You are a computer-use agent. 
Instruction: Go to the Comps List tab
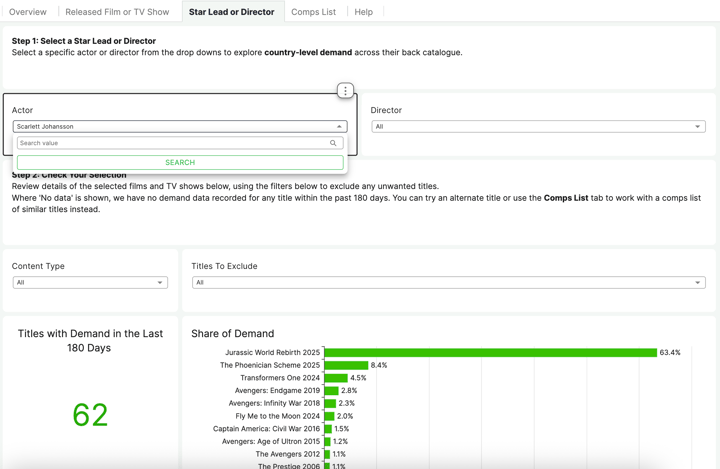313,12
